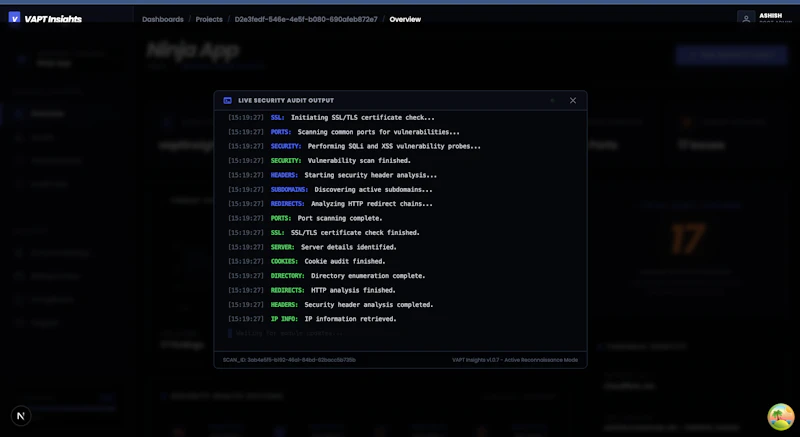Screen dimensions: 800x437
Task: Click the island avatar icon in bottom corner
Action: point(781,417)
